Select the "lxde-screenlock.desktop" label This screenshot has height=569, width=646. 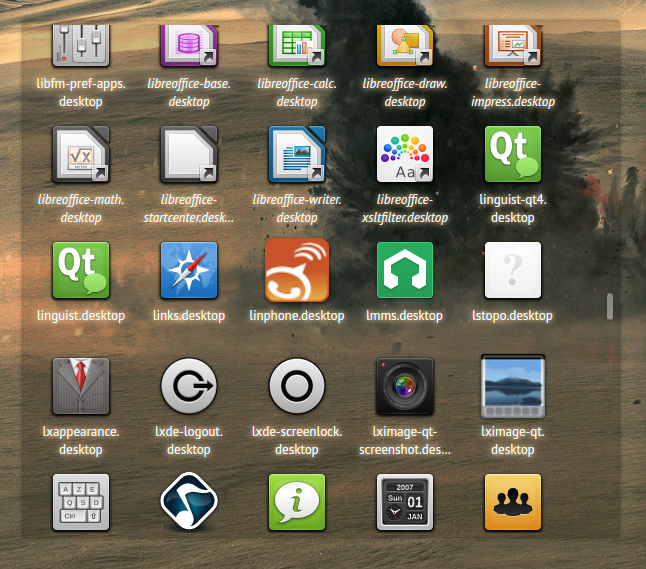(297, 440)
